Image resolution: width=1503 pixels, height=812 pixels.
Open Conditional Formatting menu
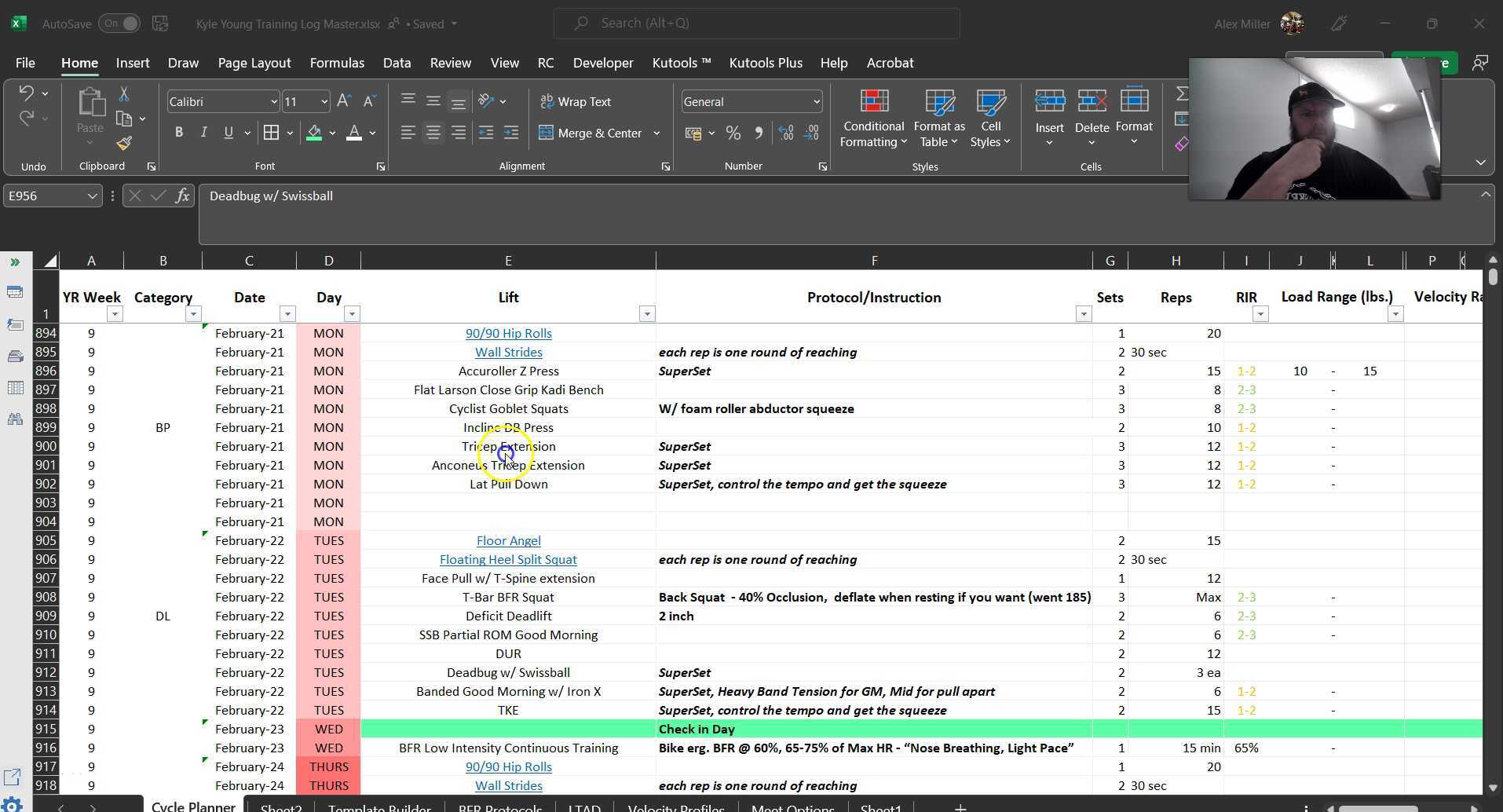(872, 119)
